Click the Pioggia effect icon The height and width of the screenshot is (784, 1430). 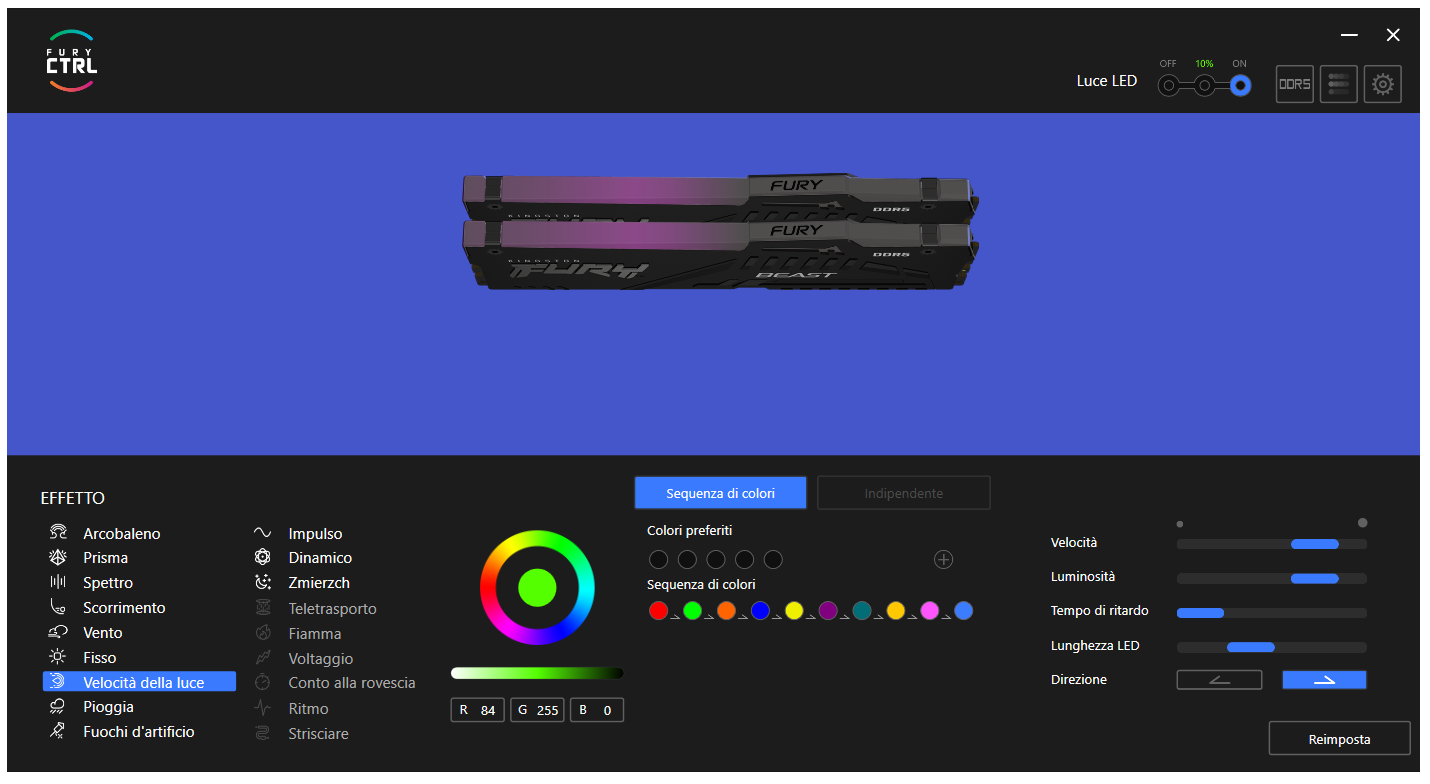pos(58,707)
